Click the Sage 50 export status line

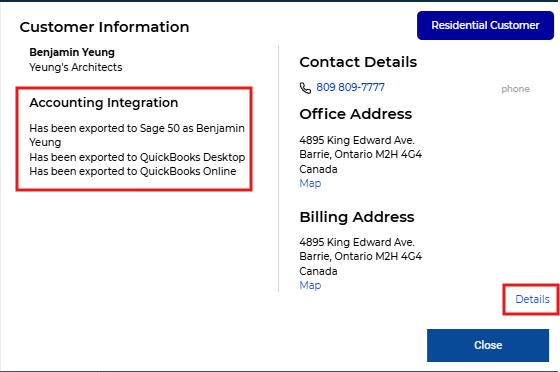point(137,135)
